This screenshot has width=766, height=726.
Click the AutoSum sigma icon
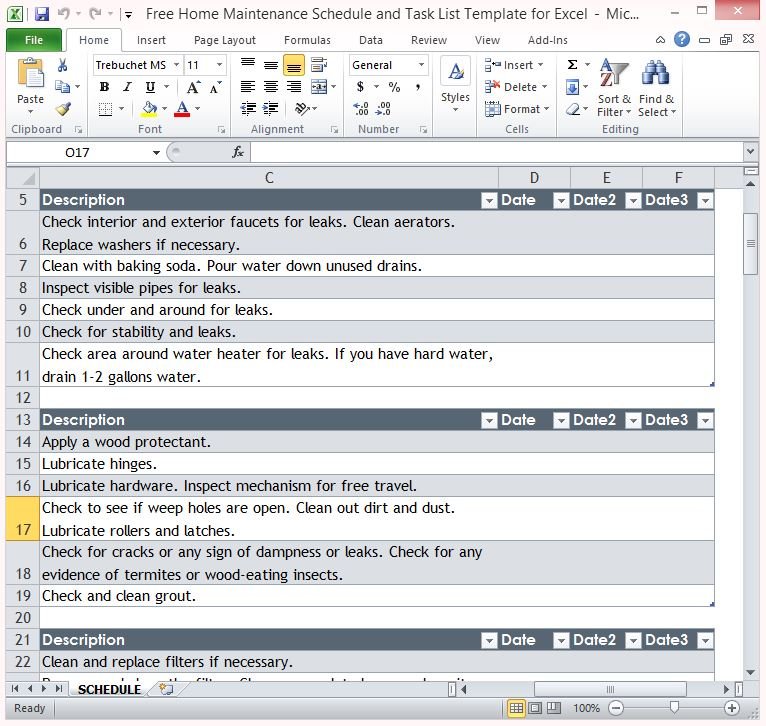(x=573, y=65)
